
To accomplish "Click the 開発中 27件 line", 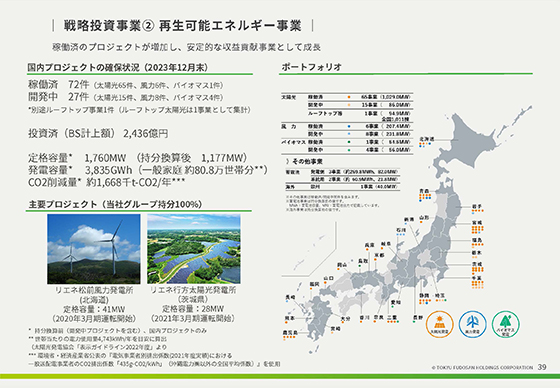I will point(126,97).
